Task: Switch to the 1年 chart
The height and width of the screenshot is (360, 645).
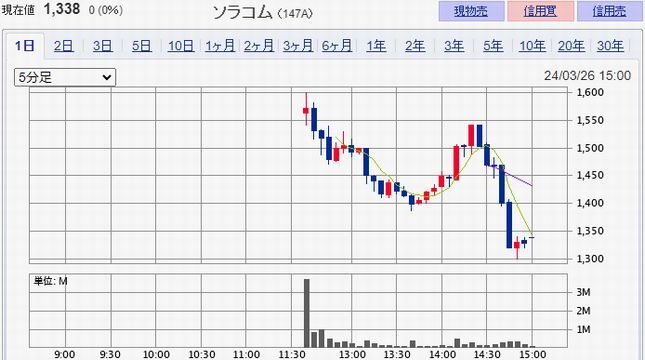Action: coord(376,46)
